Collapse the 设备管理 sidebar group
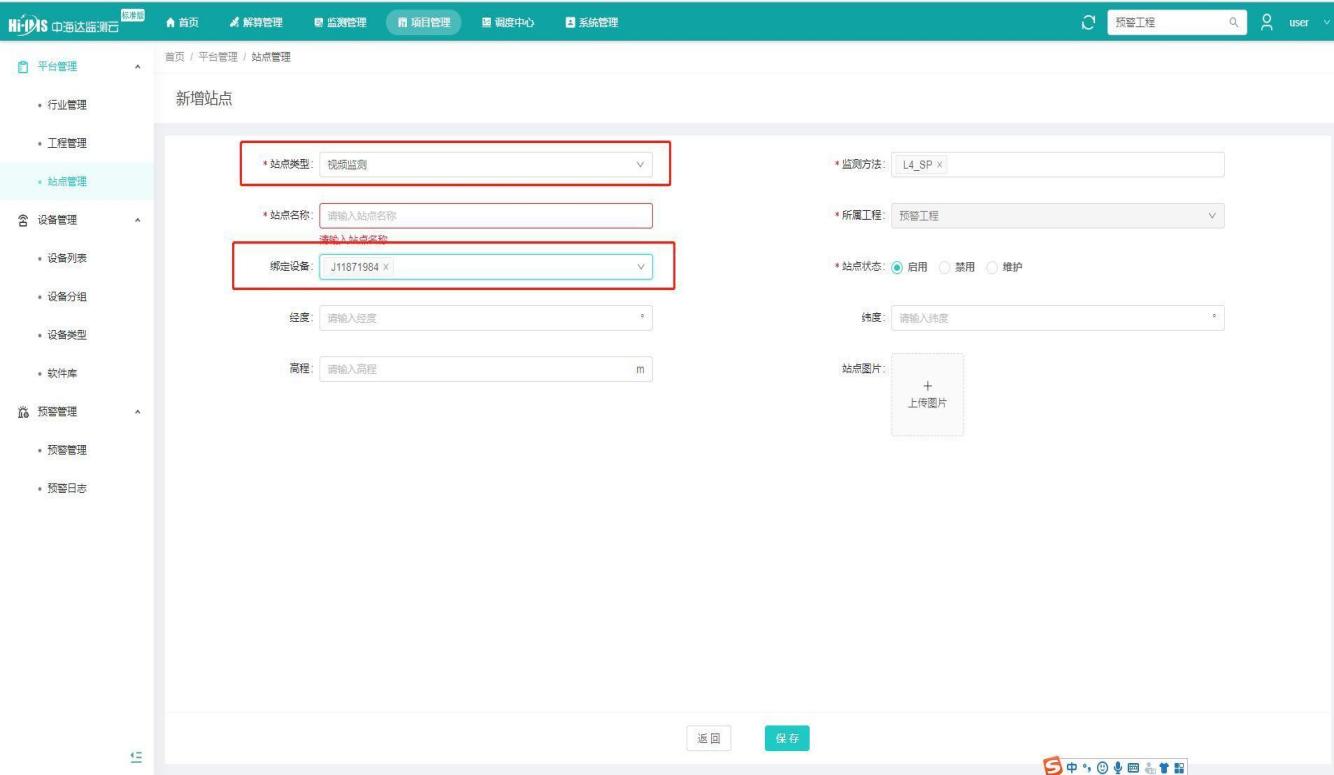1334x775 pixels. (x=138, y=220)
